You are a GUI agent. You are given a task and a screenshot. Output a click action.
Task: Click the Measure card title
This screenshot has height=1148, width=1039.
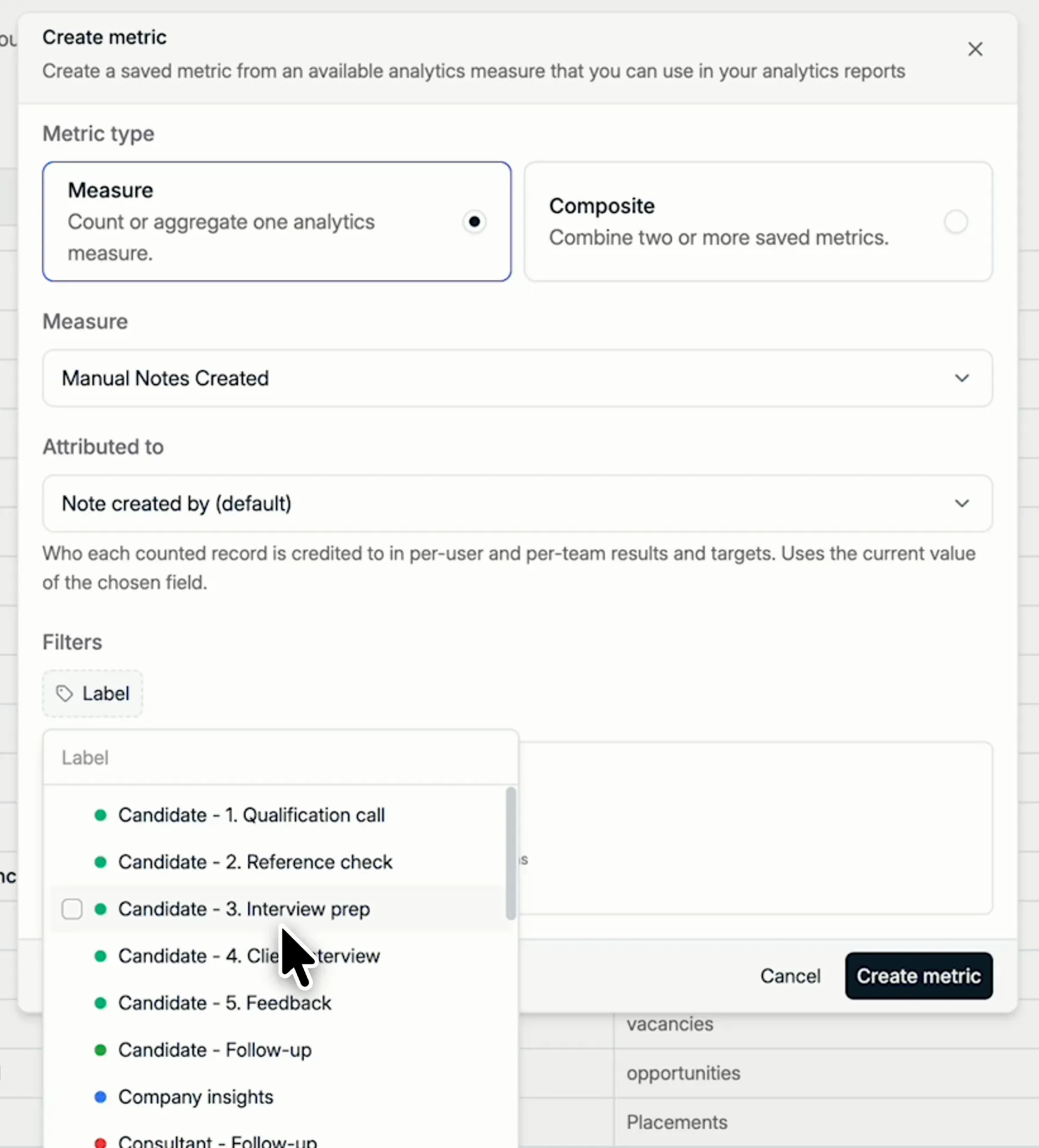[110, 191]
